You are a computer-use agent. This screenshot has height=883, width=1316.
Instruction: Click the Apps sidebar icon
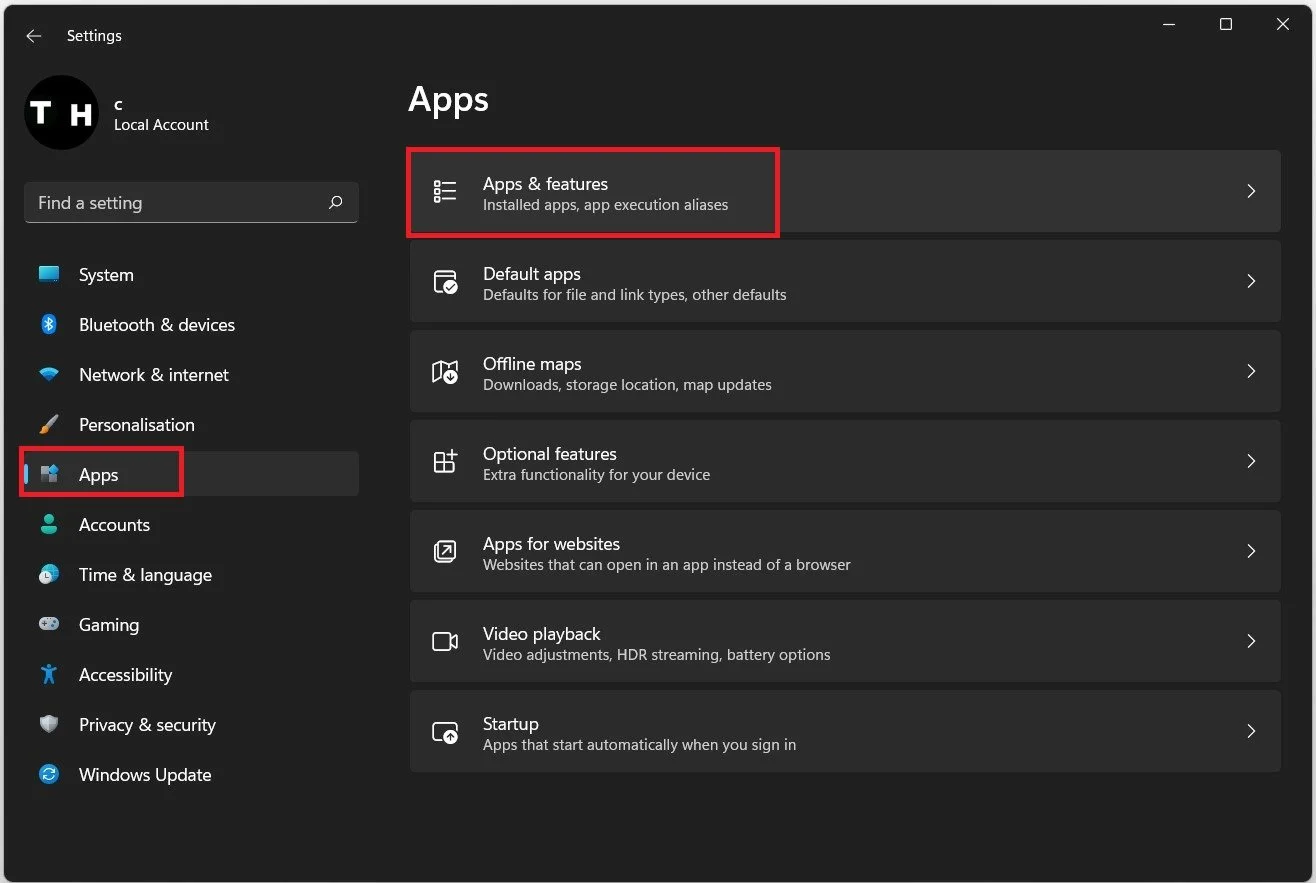tap(49, 474)
